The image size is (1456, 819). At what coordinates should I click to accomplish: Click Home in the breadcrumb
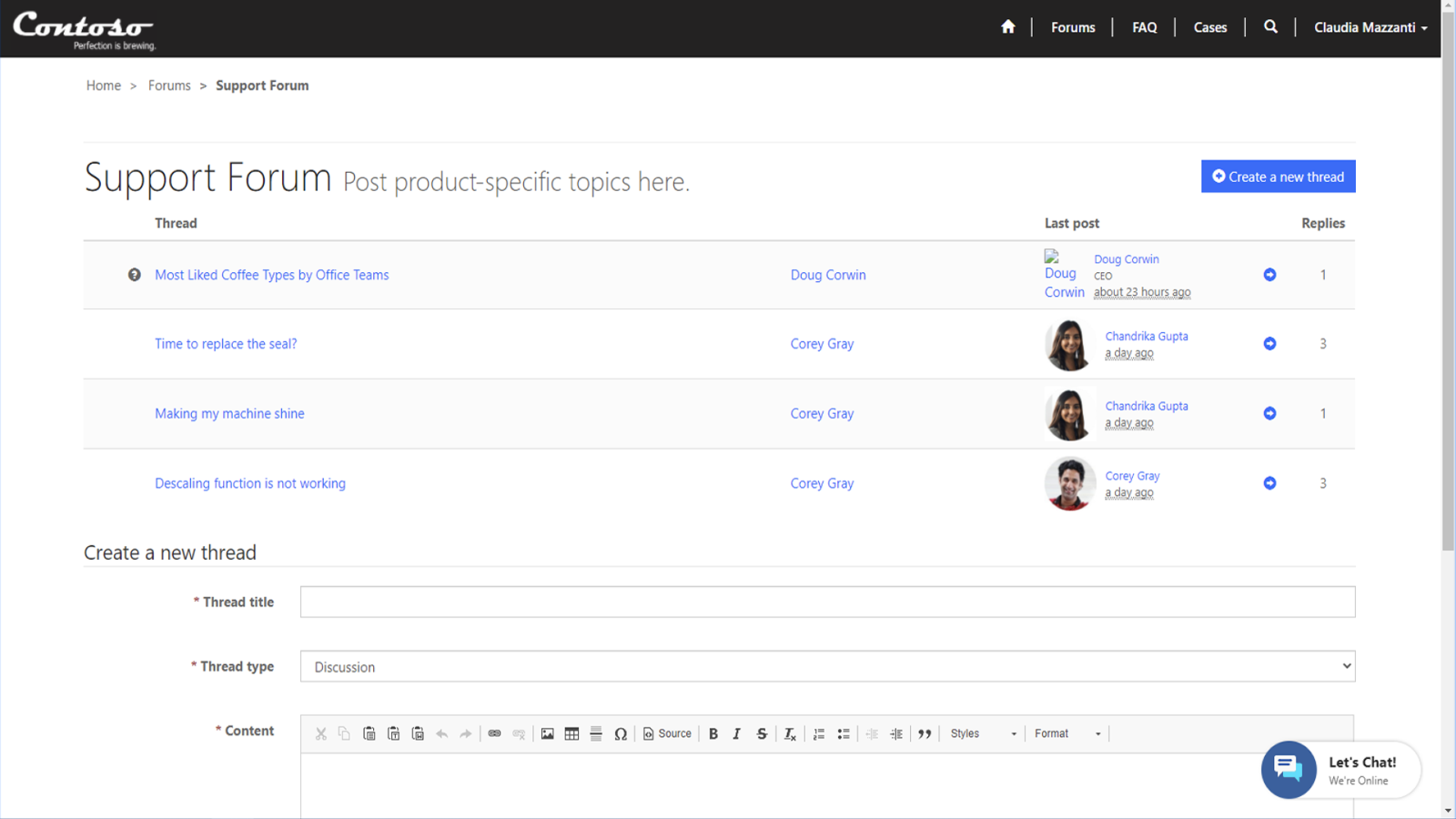[104, 86]
